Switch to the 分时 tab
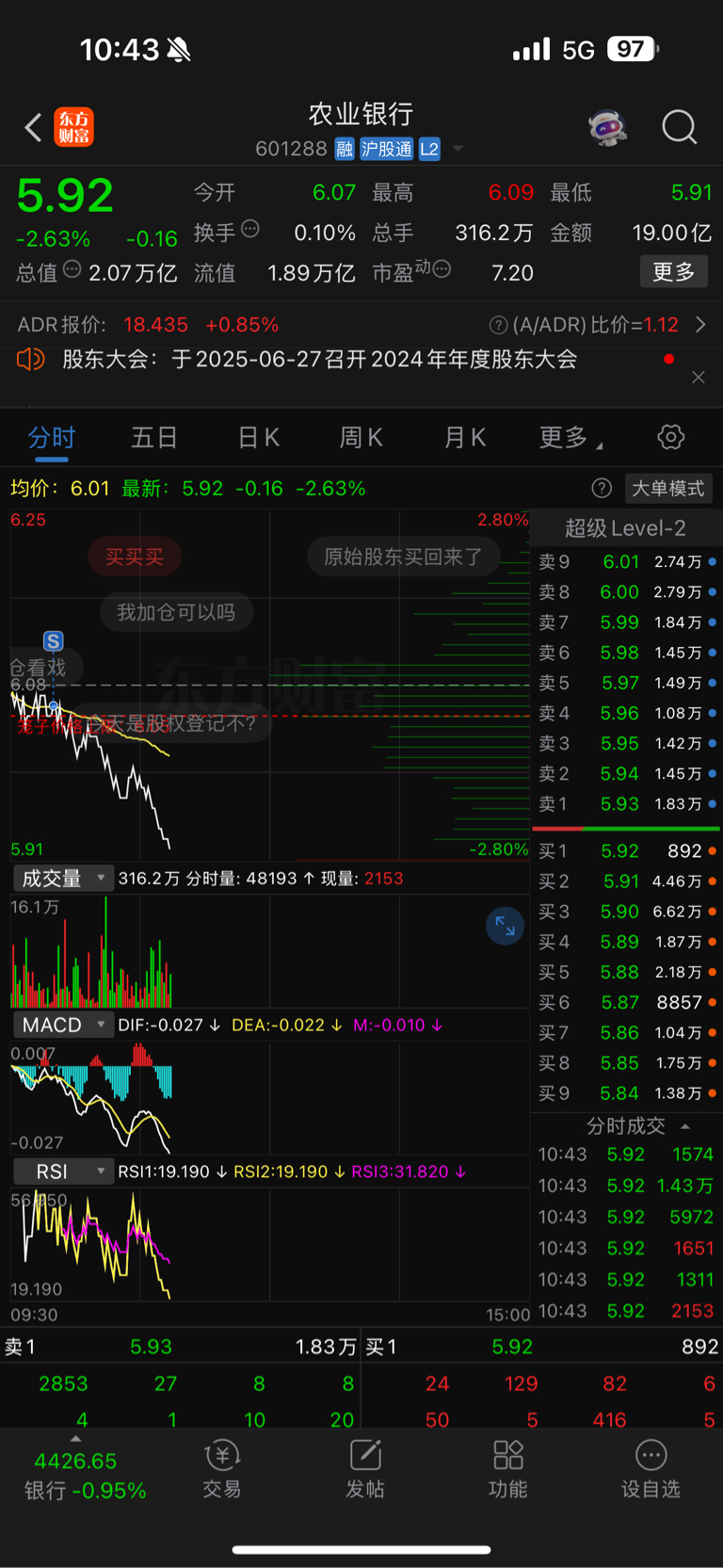723x1568 pixels. click(x=52, y=438)
